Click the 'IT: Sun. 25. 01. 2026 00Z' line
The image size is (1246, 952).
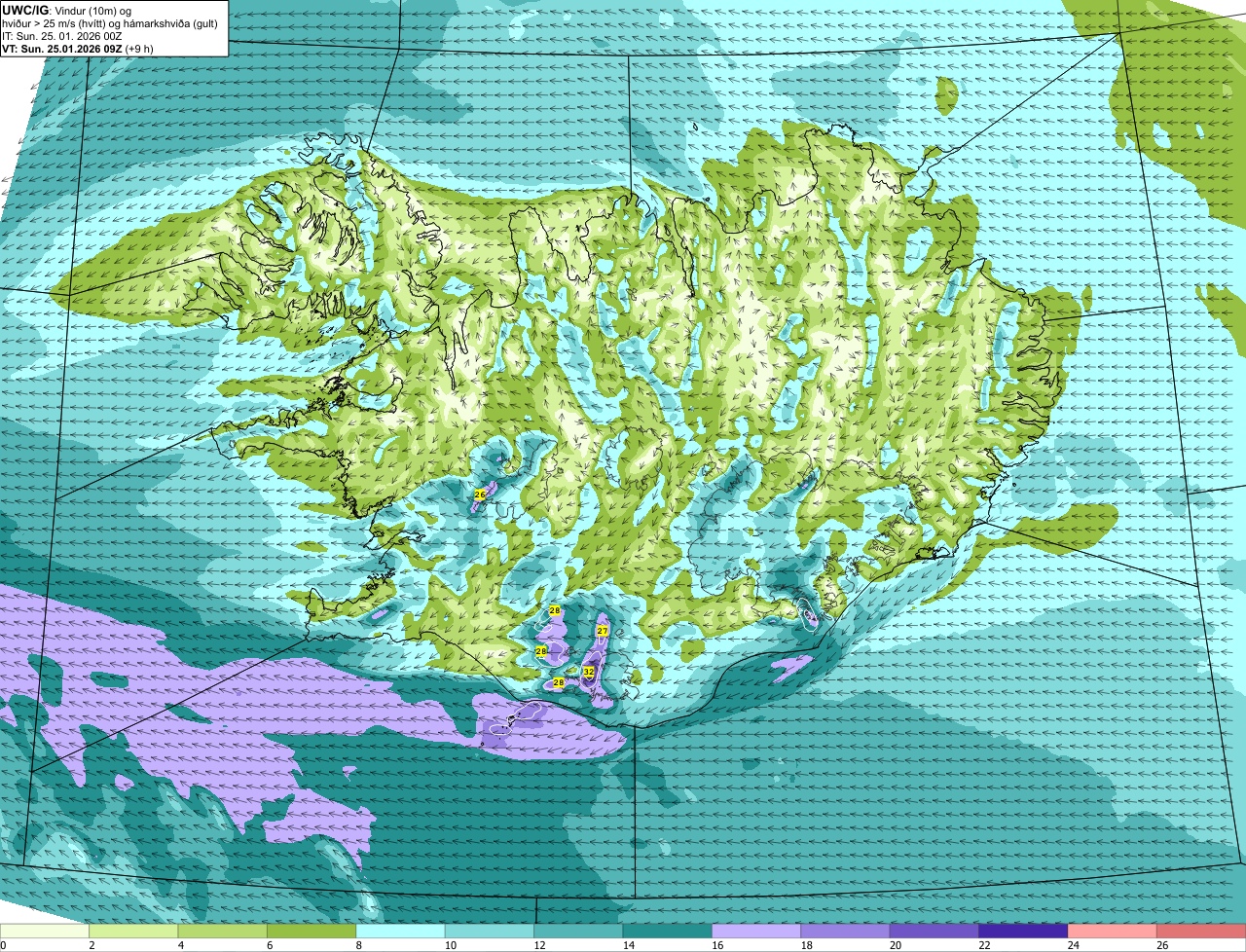(x=62, y=36)
